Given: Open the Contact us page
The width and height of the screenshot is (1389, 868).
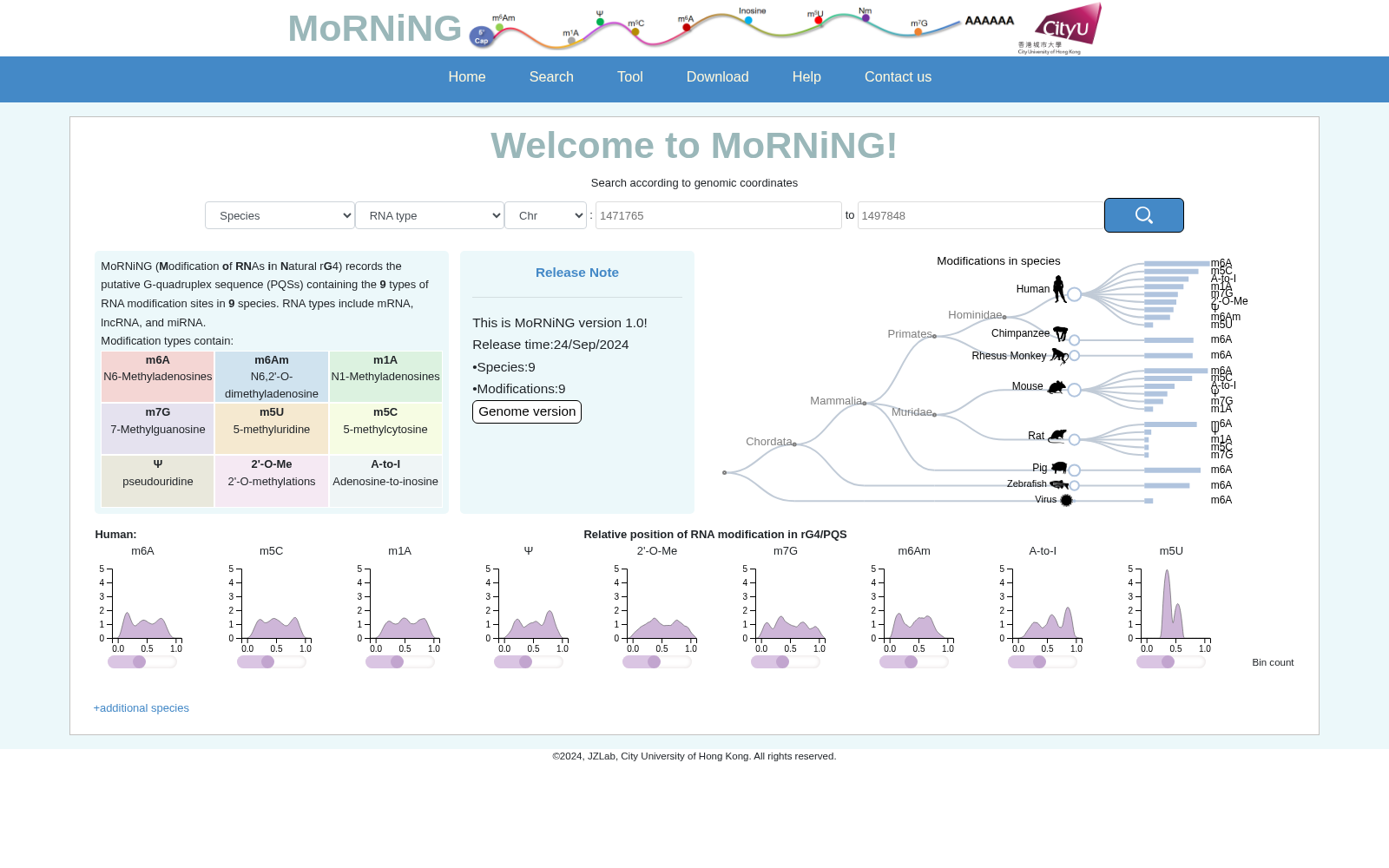Looking at the screenshot, I should (898, 77).
